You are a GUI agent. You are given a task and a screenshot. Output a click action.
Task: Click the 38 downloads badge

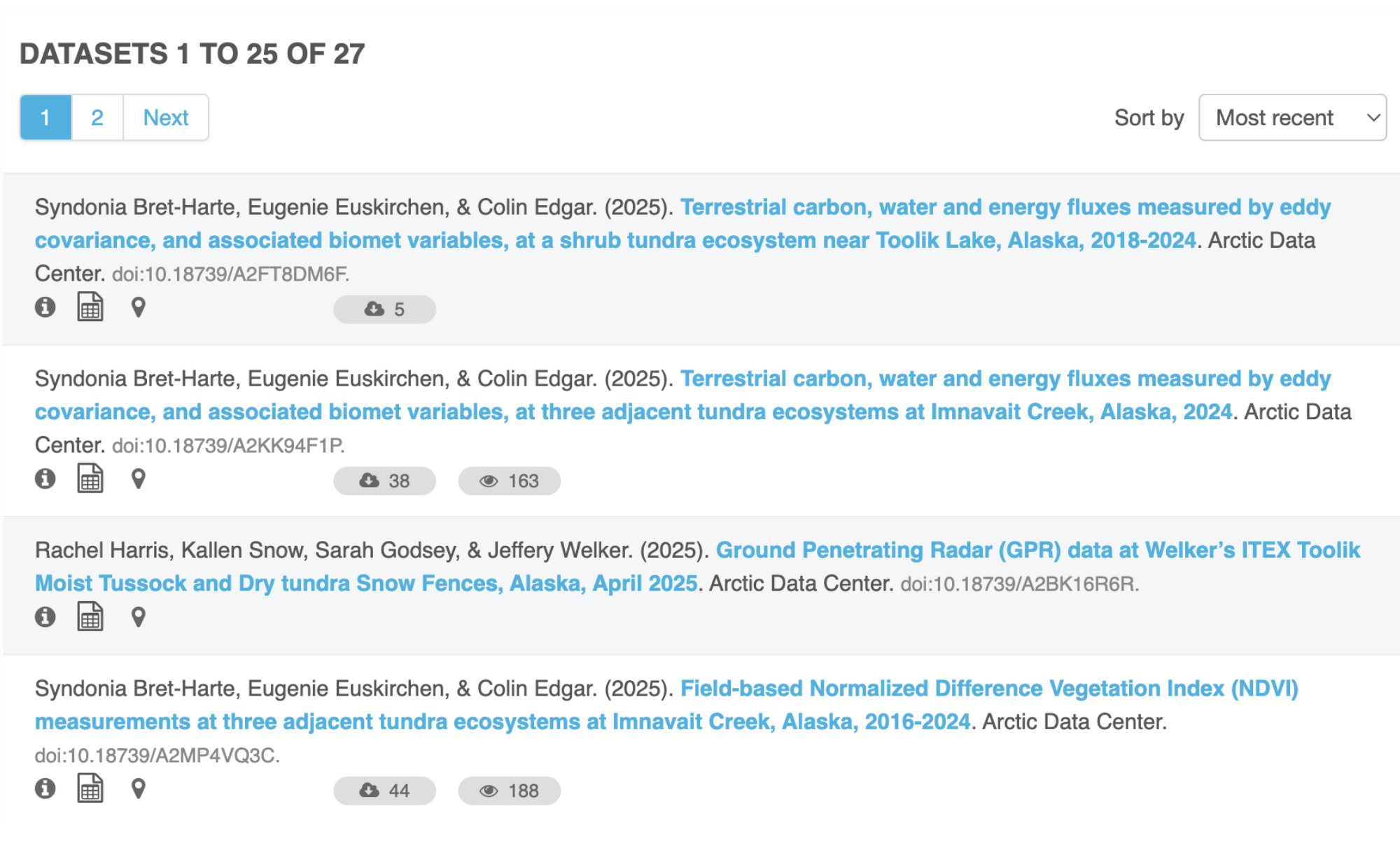(x=384, y=481)
